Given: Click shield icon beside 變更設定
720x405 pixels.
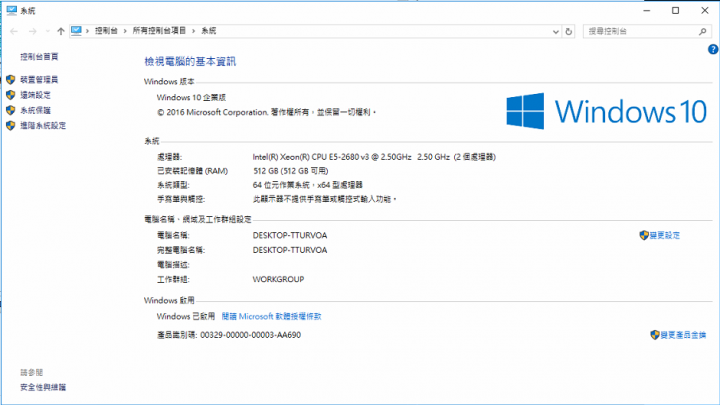Looking at the screenshot, I should (644, 235).
